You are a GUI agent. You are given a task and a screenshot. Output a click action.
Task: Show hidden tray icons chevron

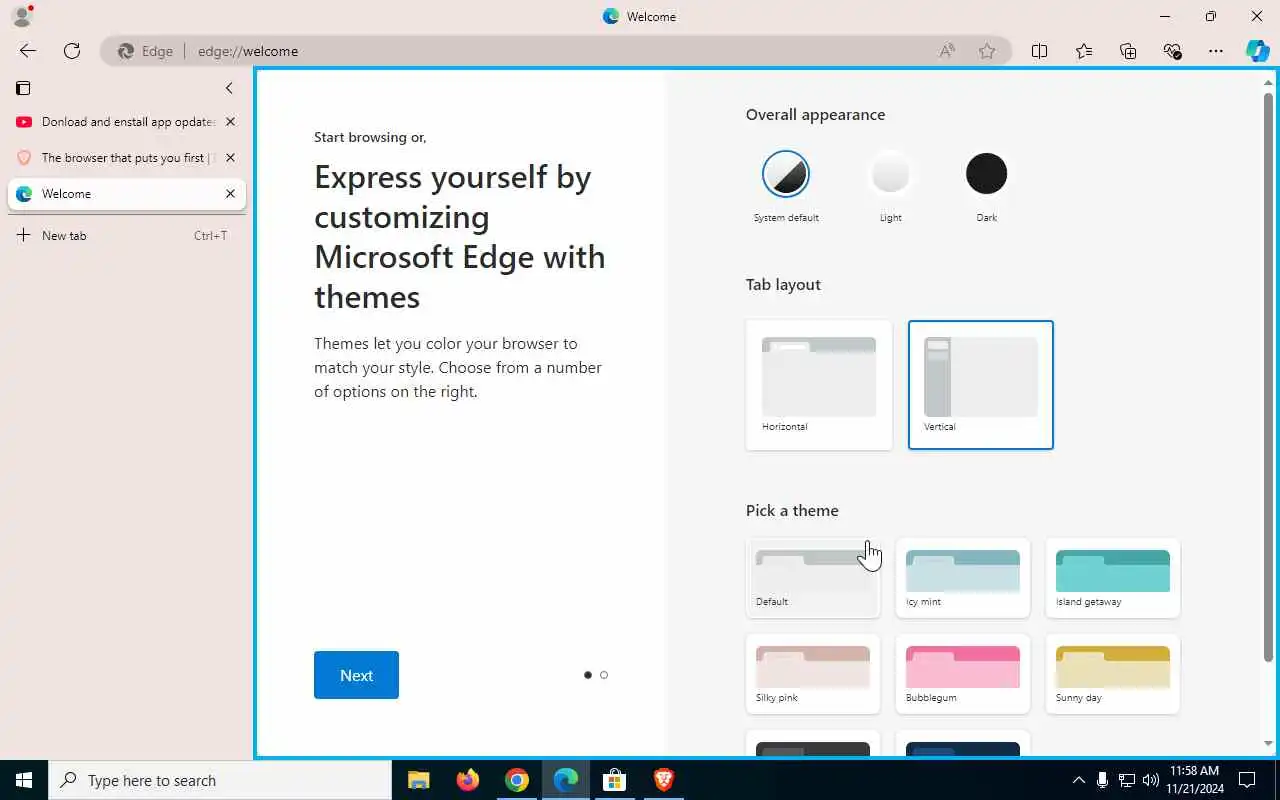[1078, 780]
